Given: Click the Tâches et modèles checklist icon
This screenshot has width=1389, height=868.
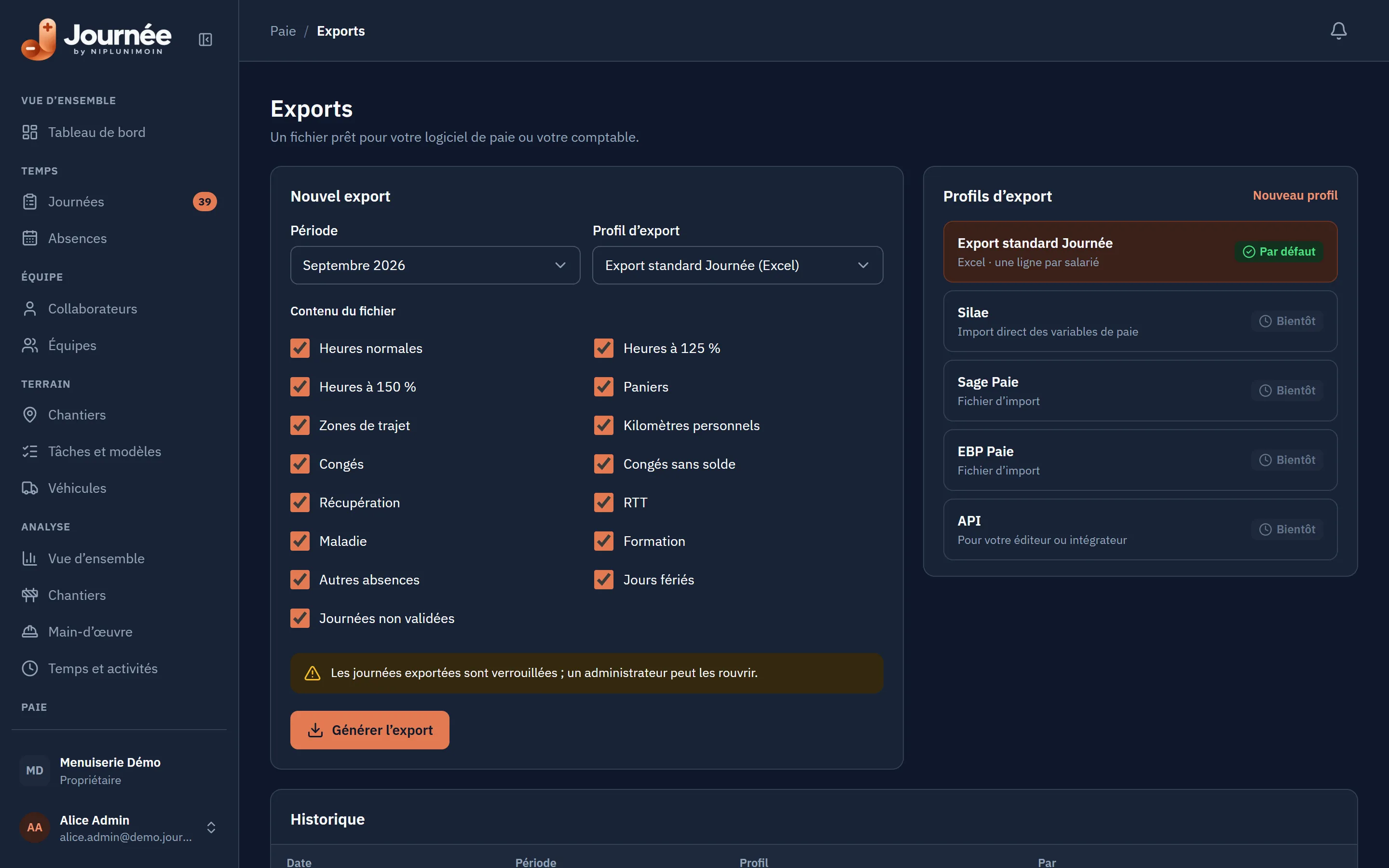Looking at the screenshot, I should click(30, 452).
